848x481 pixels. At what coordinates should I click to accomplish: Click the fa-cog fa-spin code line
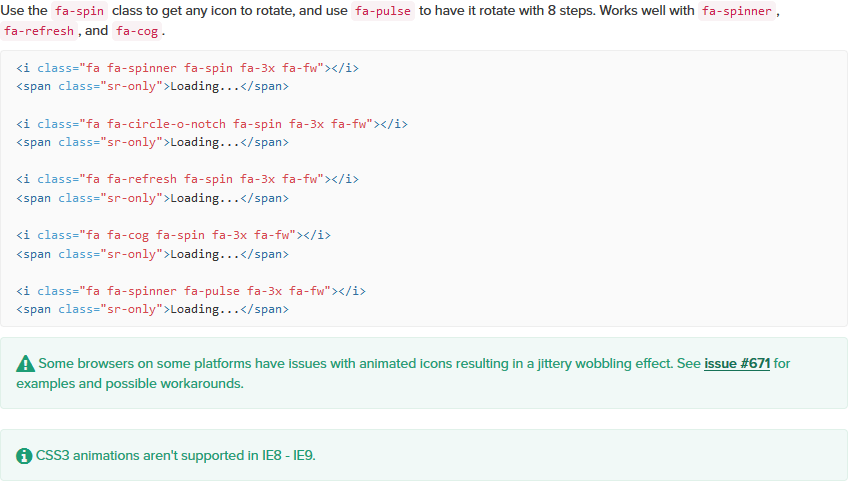[173, 235]
